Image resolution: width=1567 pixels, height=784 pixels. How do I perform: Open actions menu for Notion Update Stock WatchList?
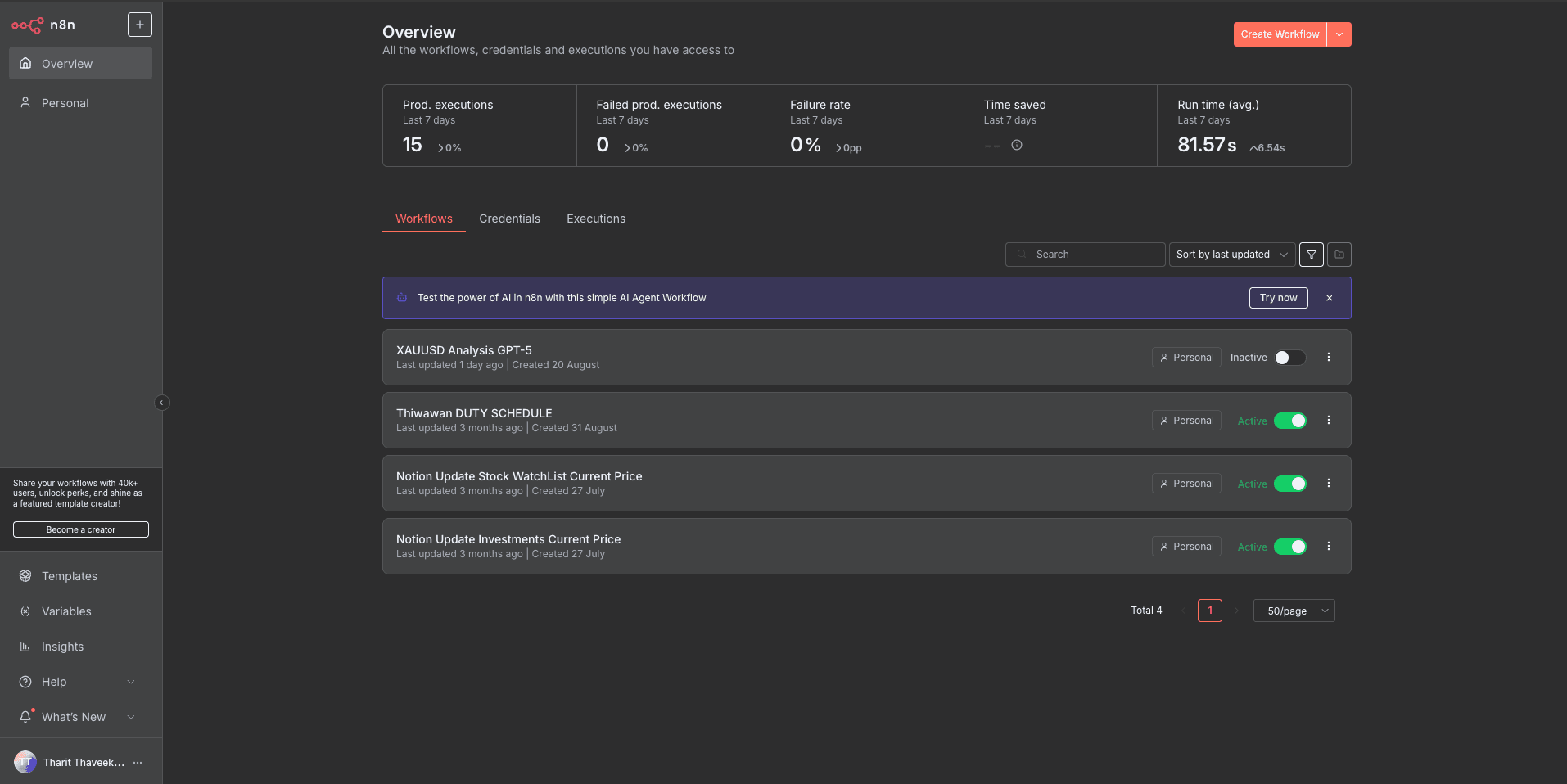(x=1329, y=483)
